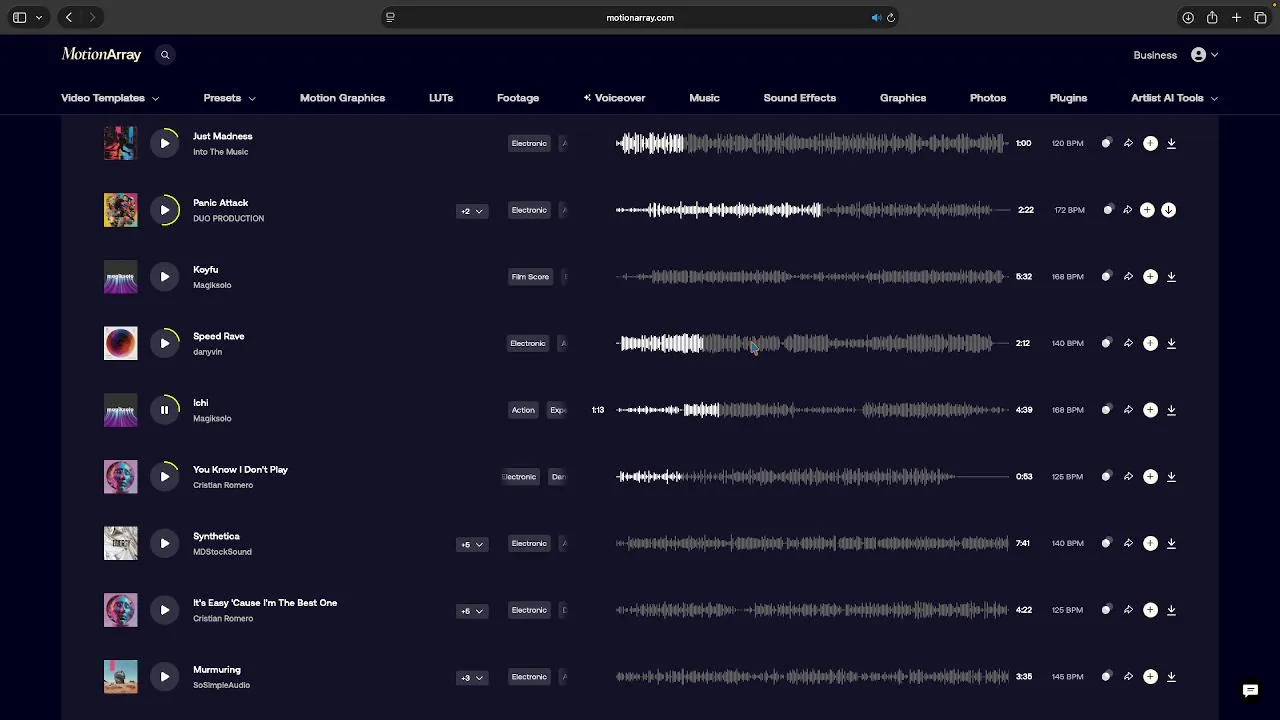Open the Business link
Viewport: 1280px width, 720px height.
(x=1155, y=55)
